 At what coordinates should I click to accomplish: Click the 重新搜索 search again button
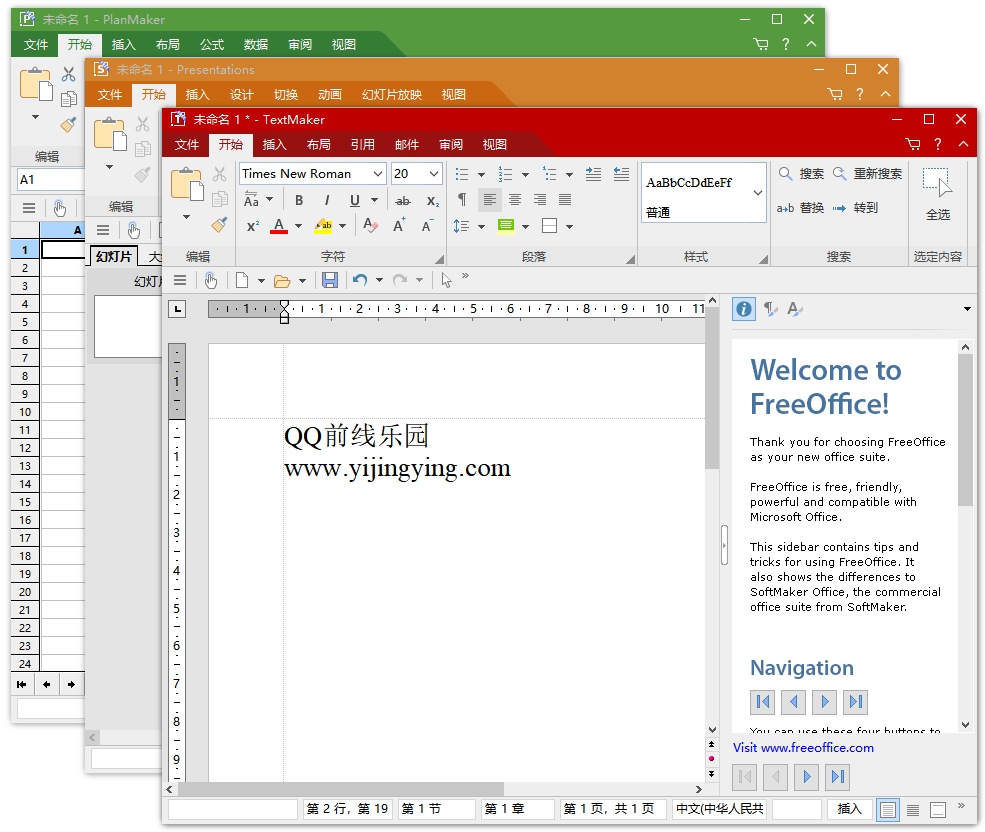point(868,174)
